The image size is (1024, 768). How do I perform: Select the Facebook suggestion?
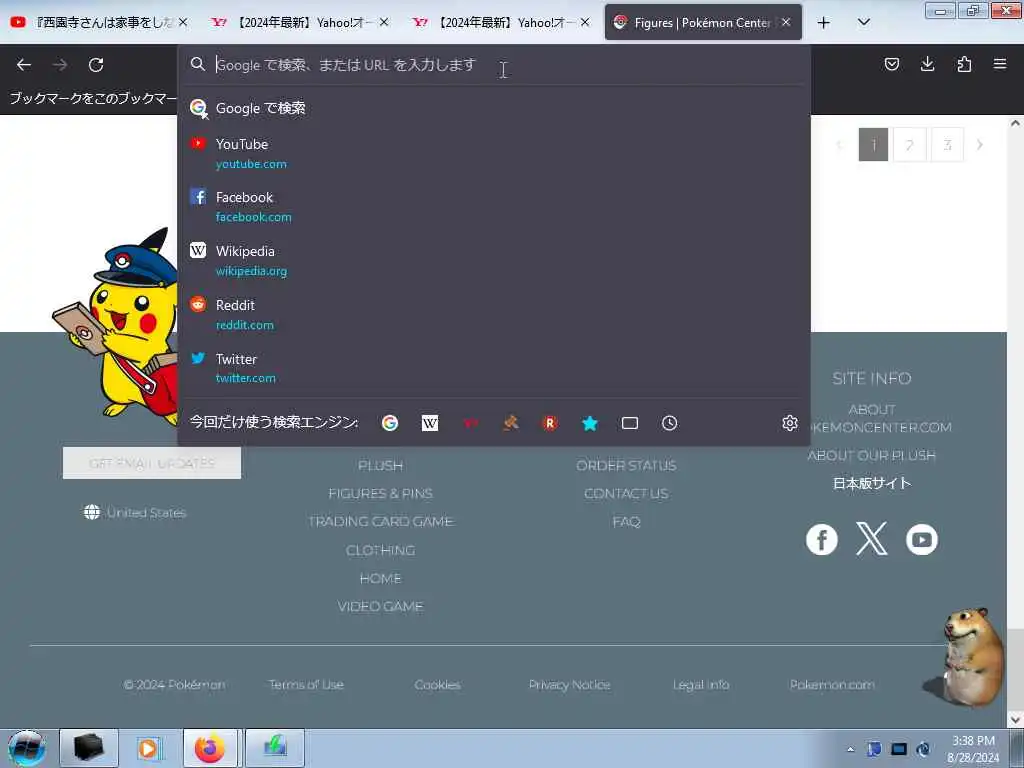coord(494,206)
